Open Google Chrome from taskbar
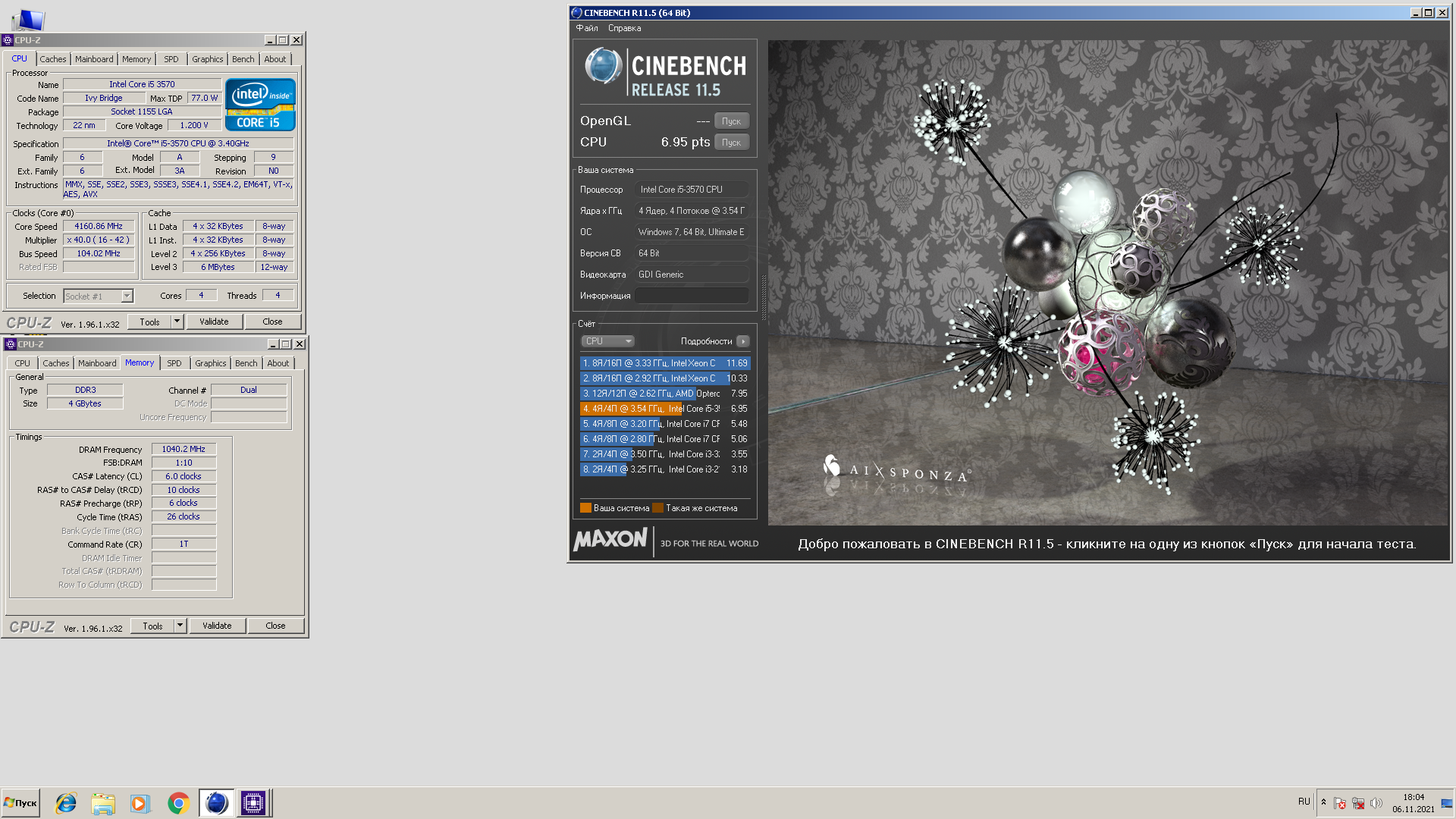This screenshot has width=1456, height=819. coord(178,803)
